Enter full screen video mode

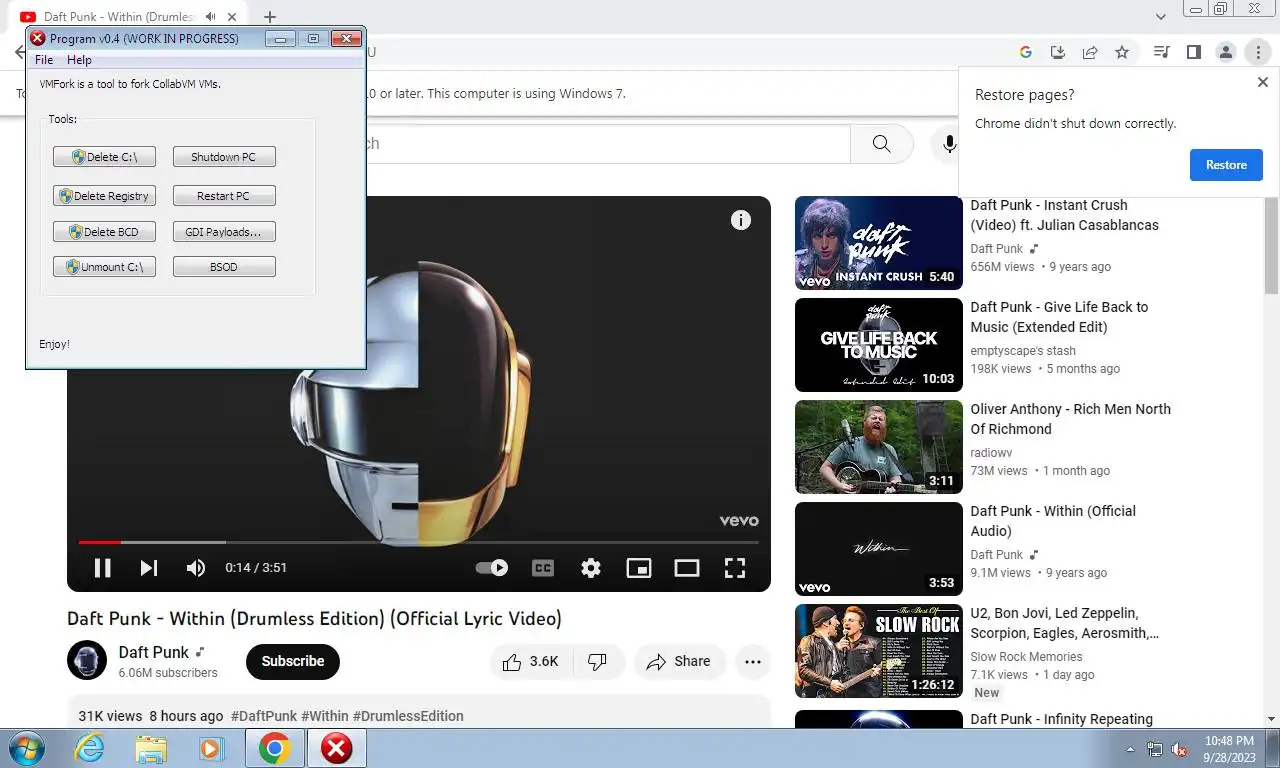[735, 568]
